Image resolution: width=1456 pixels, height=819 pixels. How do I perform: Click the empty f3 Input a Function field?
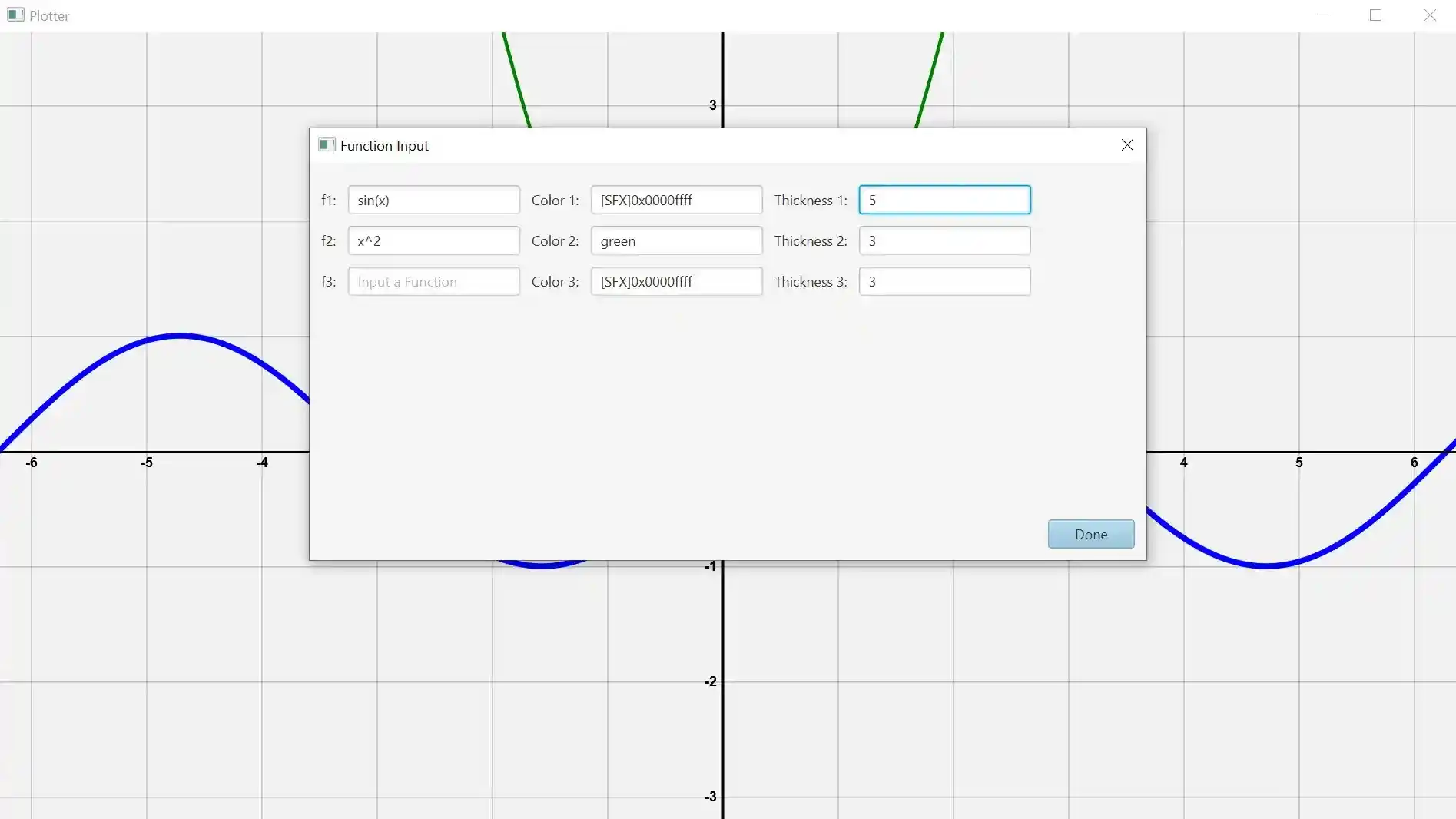(433, 281)
